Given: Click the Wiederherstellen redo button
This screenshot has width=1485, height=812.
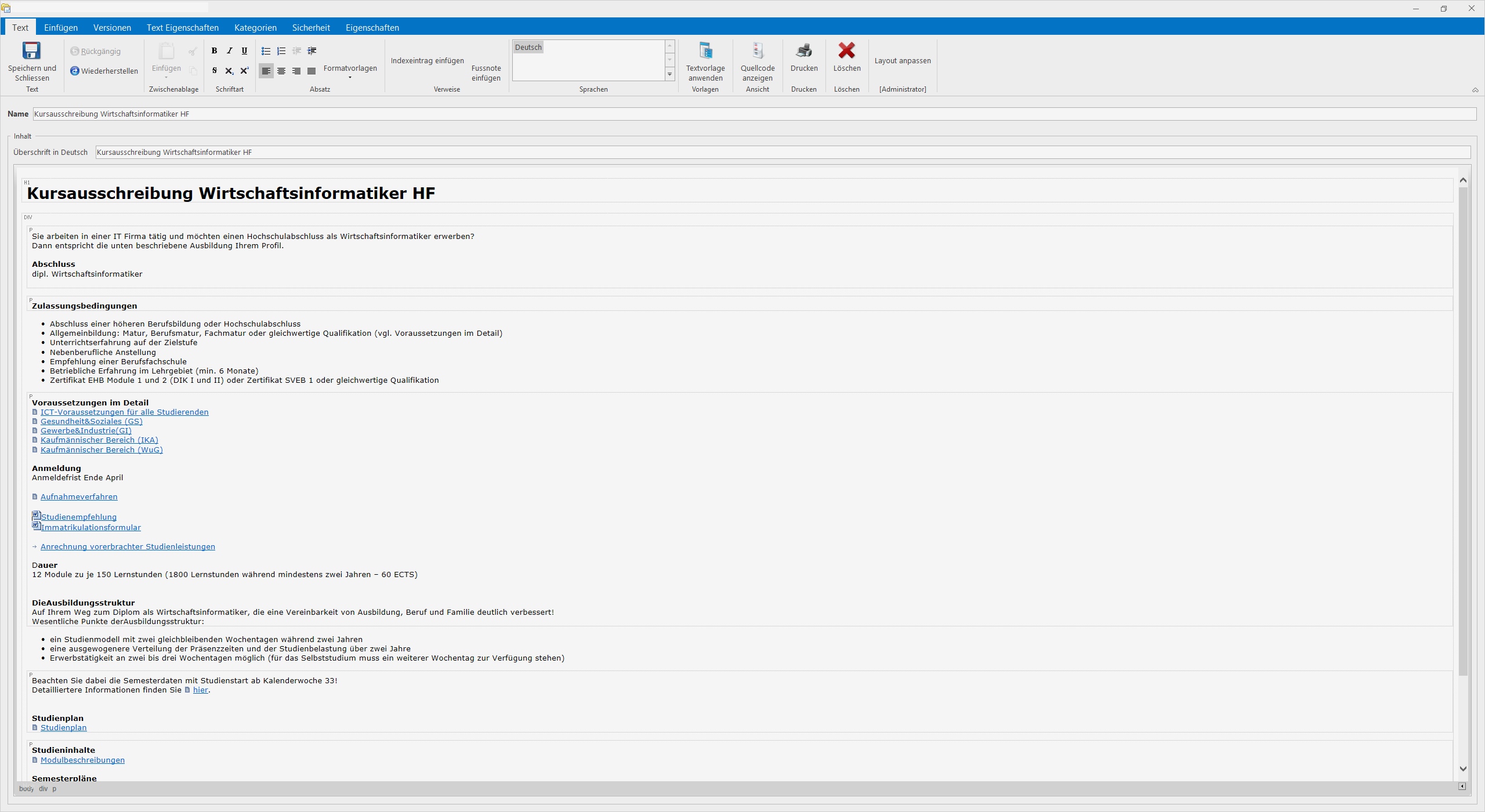Looking at the screenshot, I should pos(104,71).
